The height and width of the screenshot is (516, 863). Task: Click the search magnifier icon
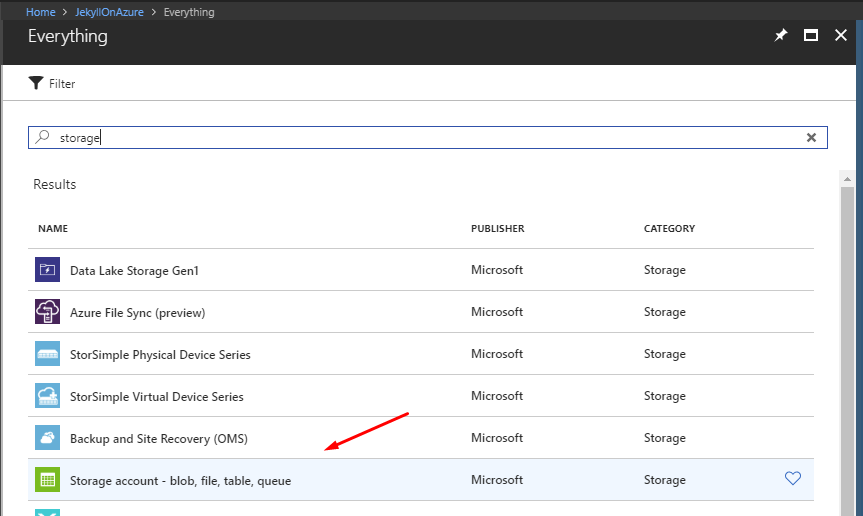[42, 137]
